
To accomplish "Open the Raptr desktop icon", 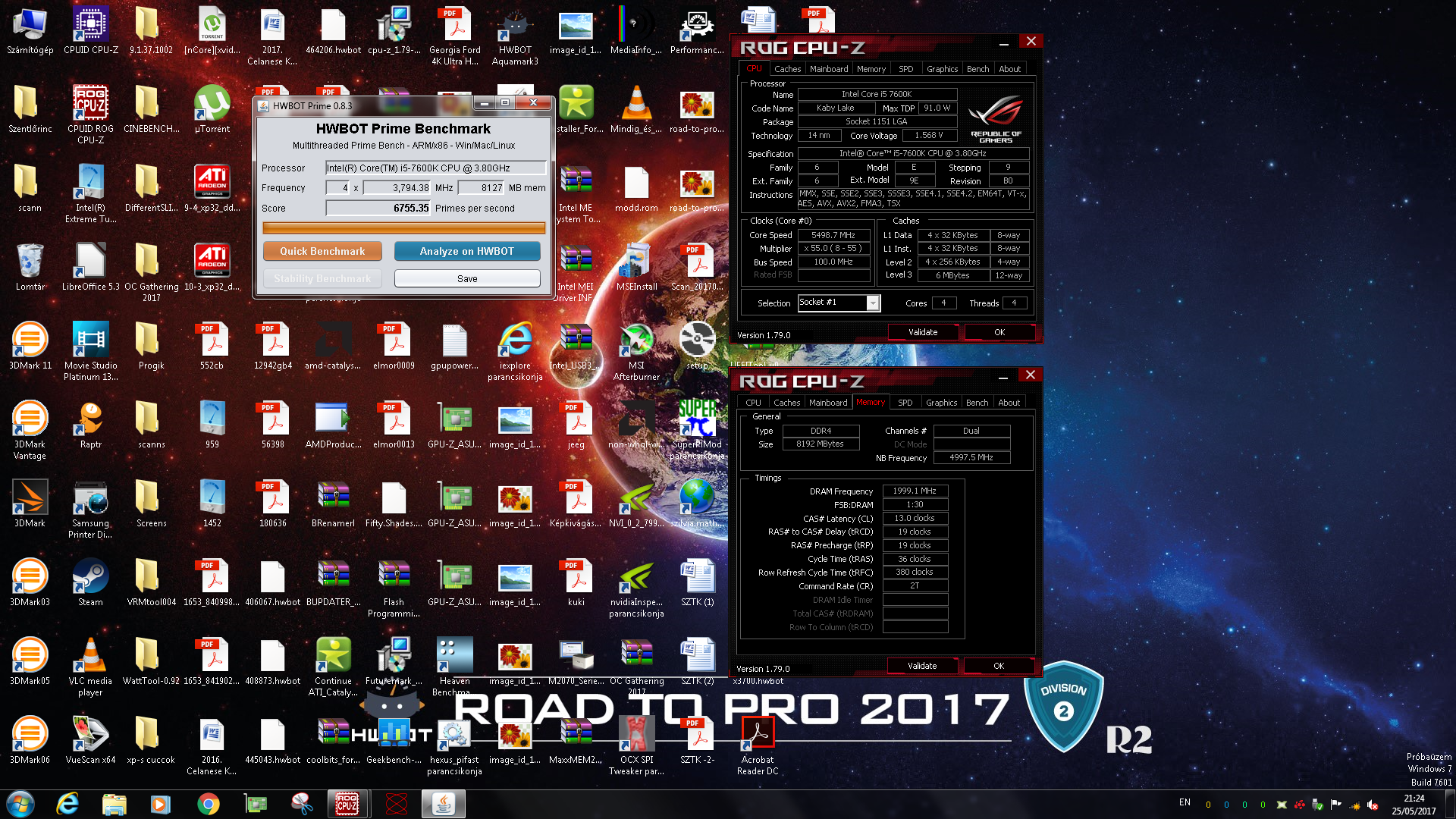I will [90, 425].
